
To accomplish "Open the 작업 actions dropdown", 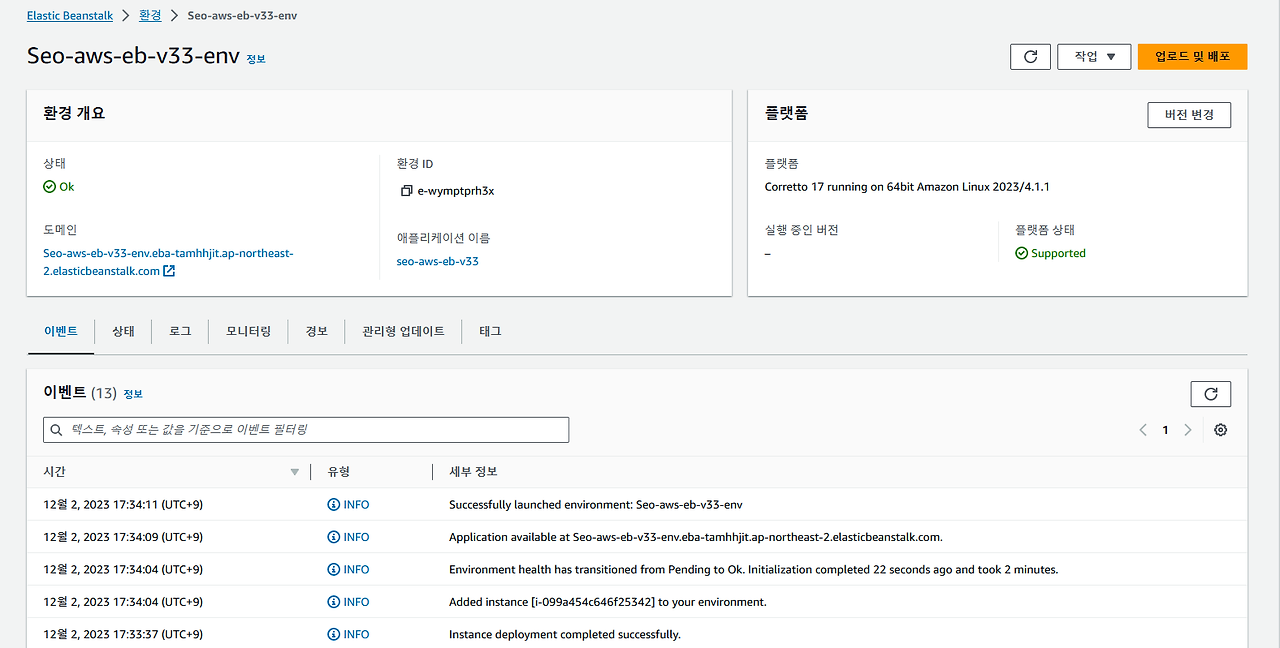I will (x=1094, y=57).
